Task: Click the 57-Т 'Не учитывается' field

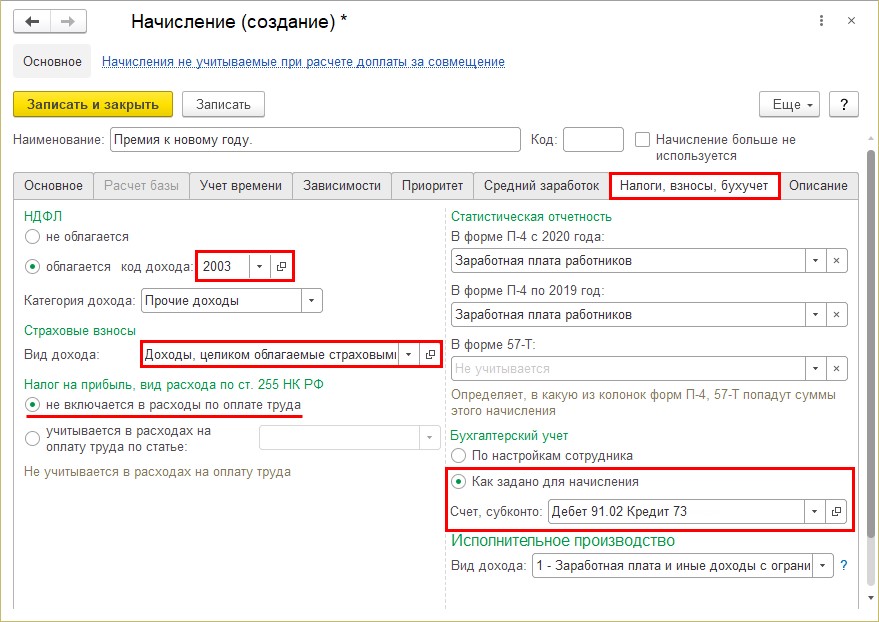Action: pos(628,368)
